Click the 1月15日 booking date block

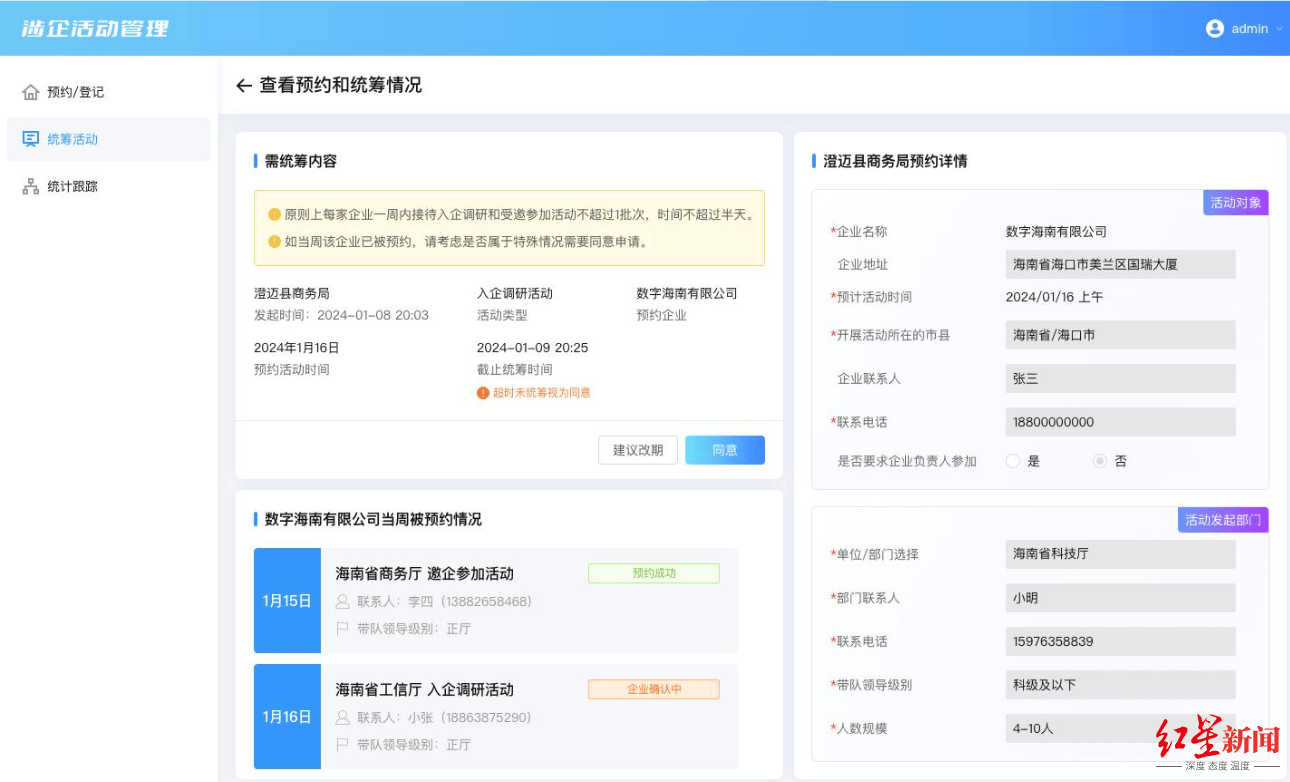point(287,601)
